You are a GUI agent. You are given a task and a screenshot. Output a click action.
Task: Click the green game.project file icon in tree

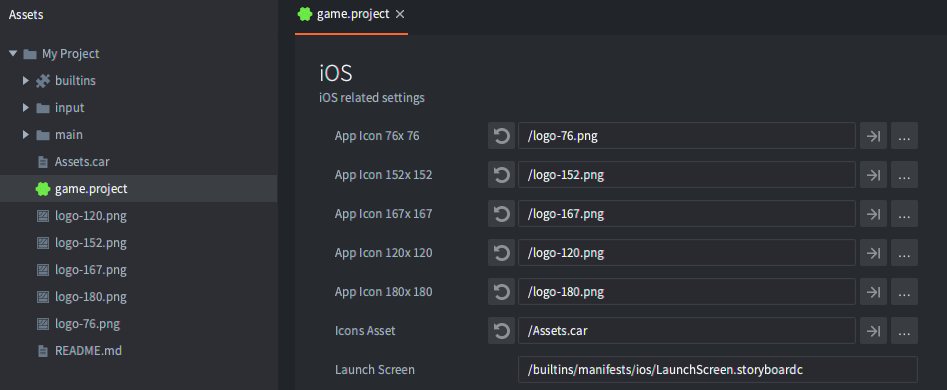click(x=42, y=189)
